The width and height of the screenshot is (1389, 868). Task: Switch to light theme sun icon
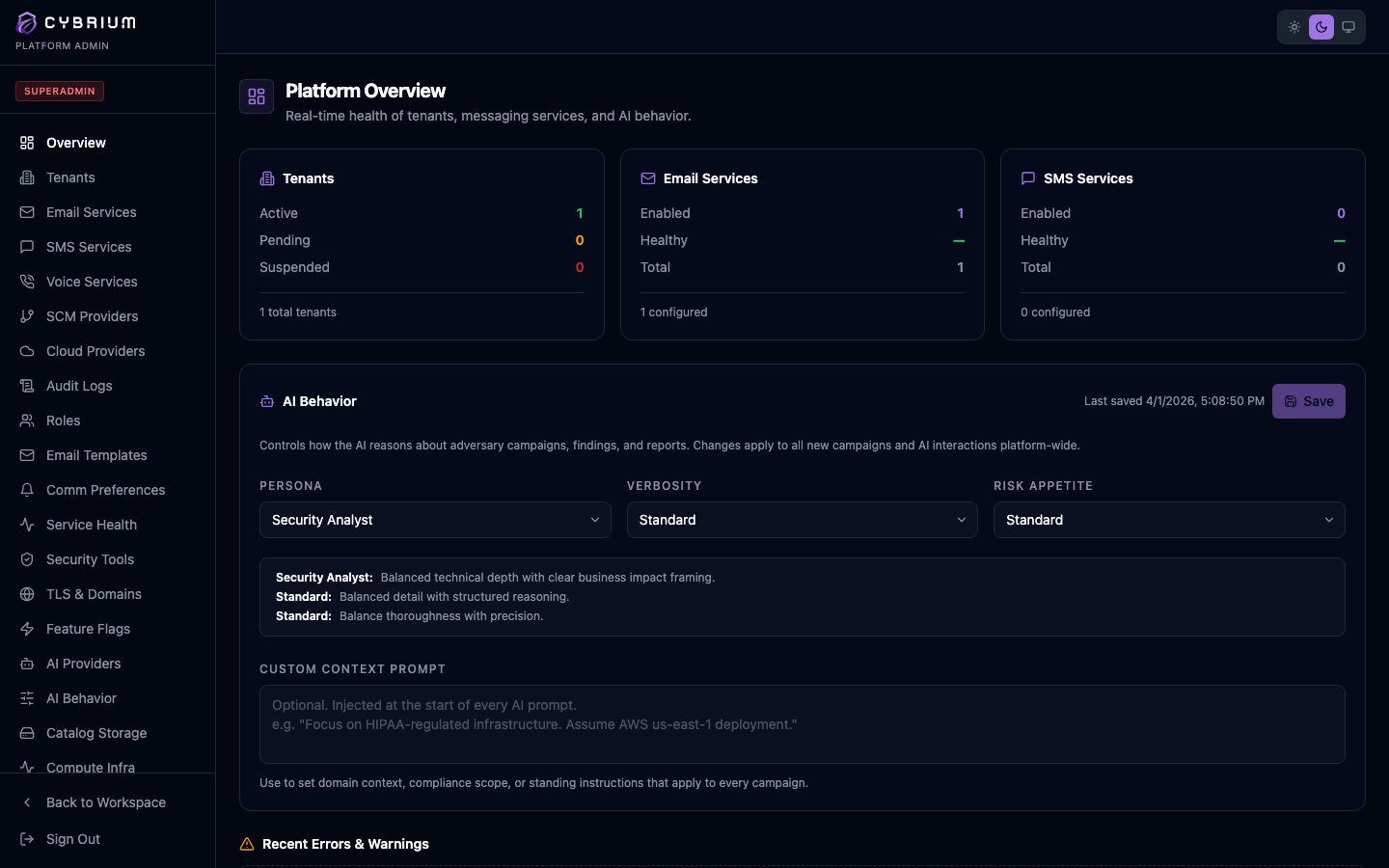[x=1294, y=27]
